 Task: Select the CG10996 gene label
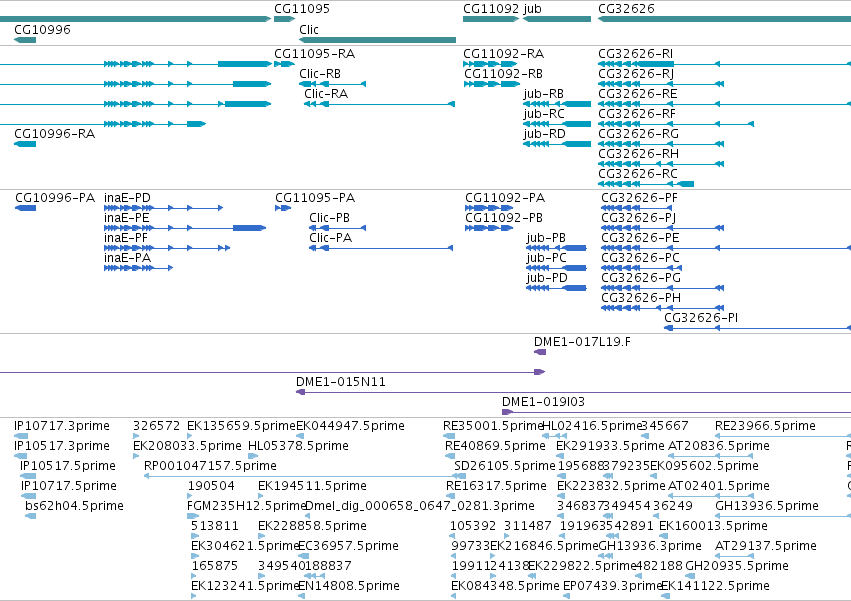click(42, 29)
